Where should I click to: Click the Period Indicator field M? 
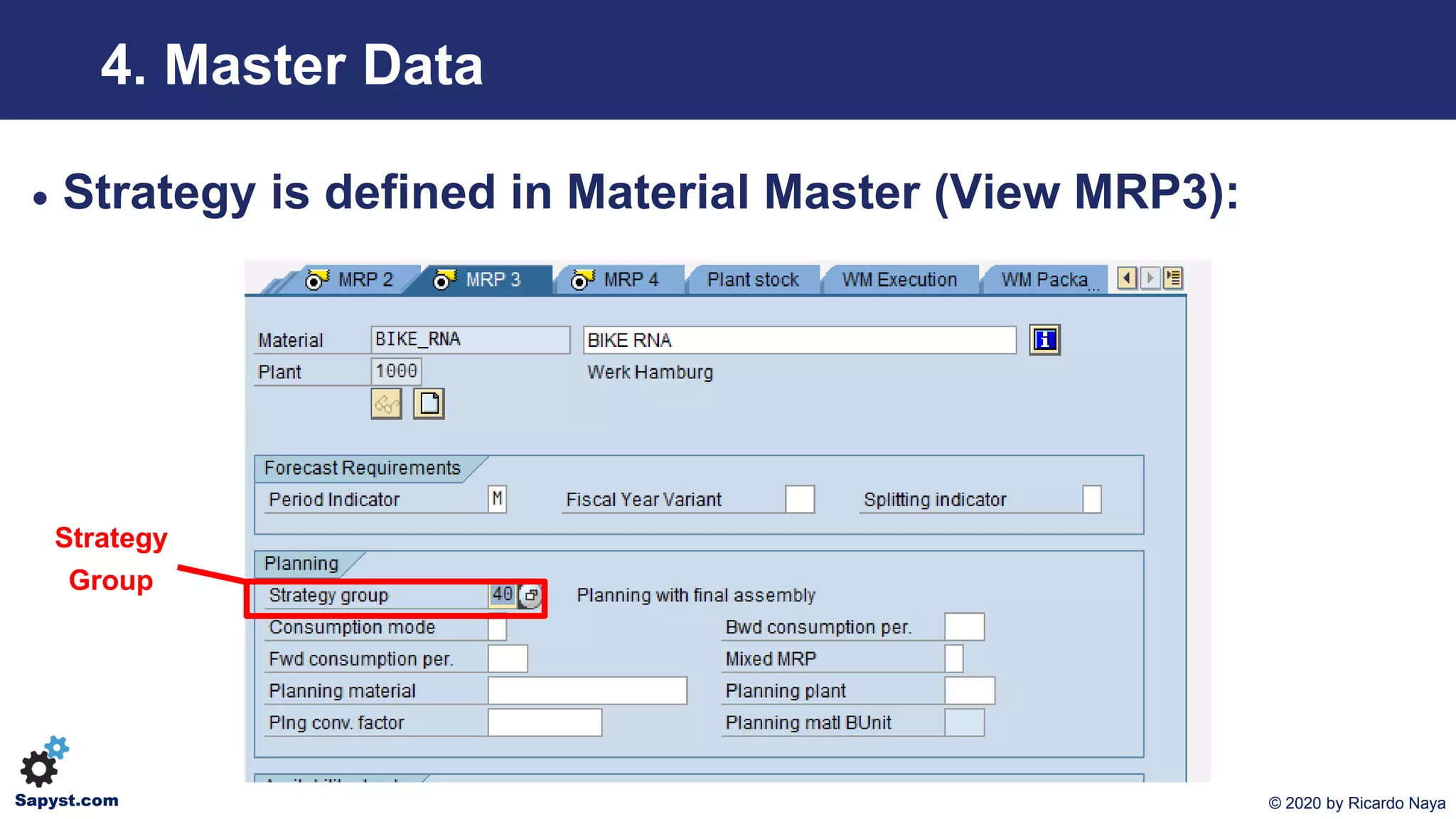pos(498,499)
